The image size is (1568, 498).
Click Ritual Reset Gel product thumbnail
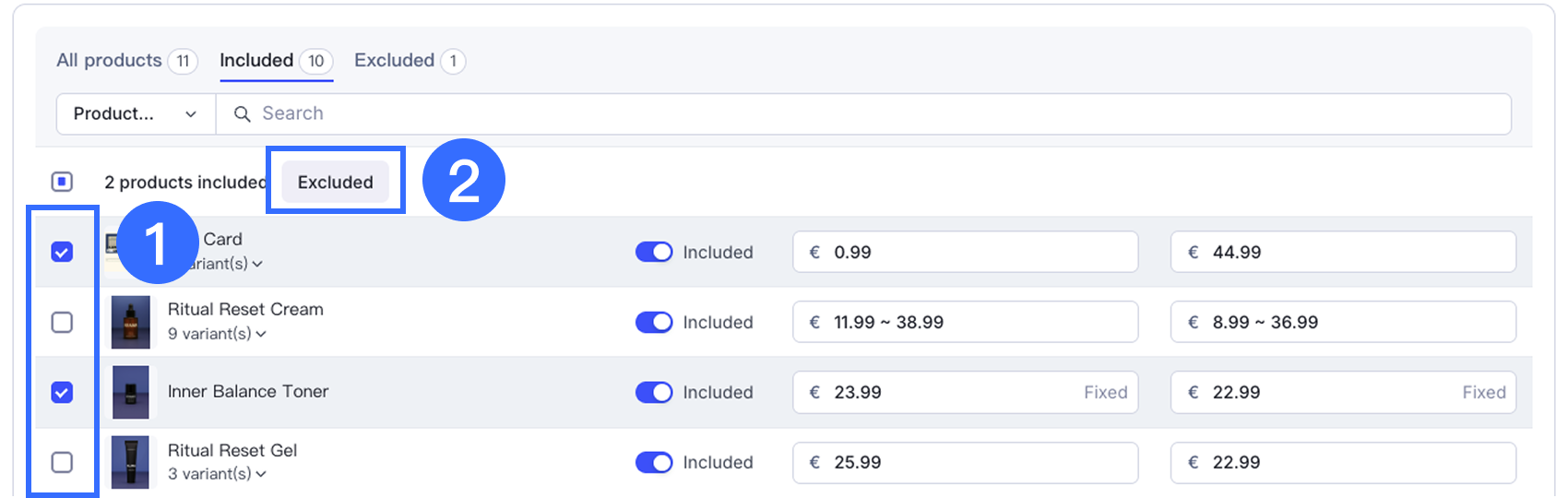point(130,462)
